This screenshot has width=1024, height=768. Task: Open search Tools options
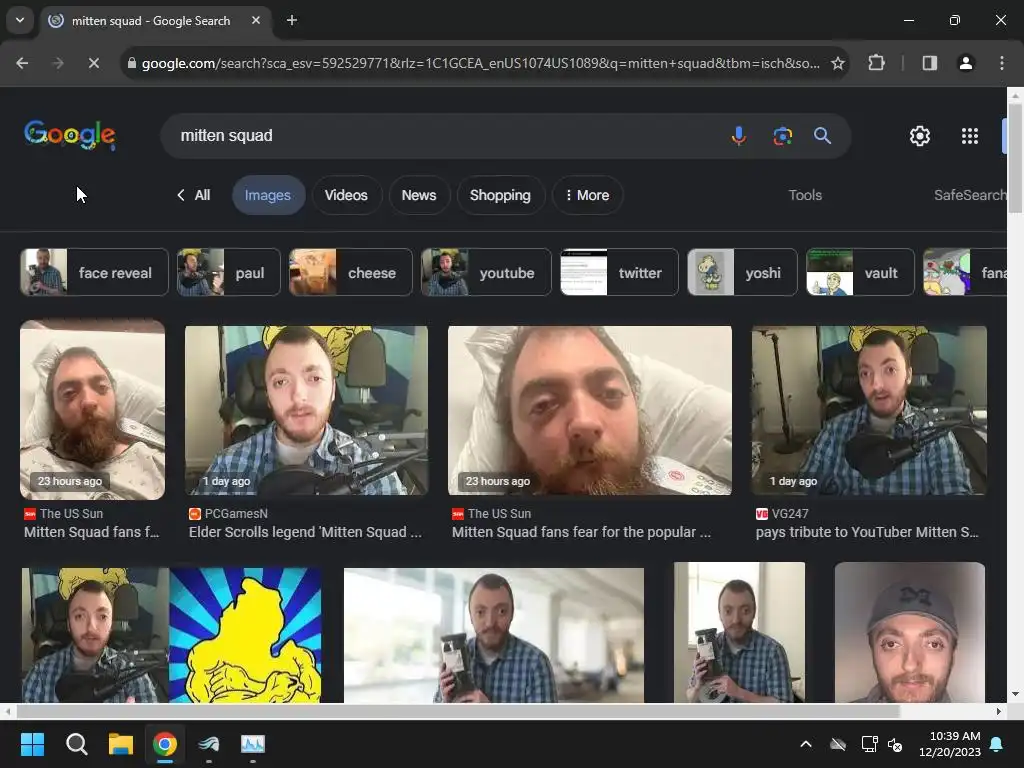point(805,195)
